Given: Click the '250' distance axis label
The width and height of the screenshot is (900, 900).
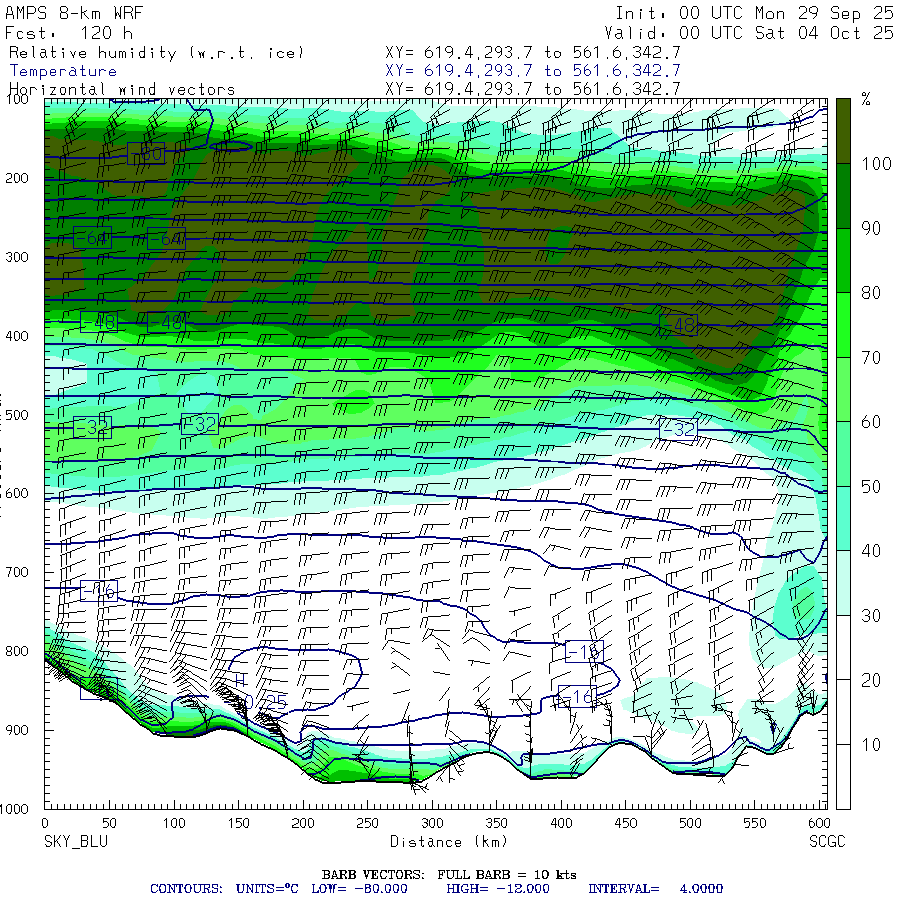Looking at the screenshot, I should pyautogui.click(x=367, y=823).
